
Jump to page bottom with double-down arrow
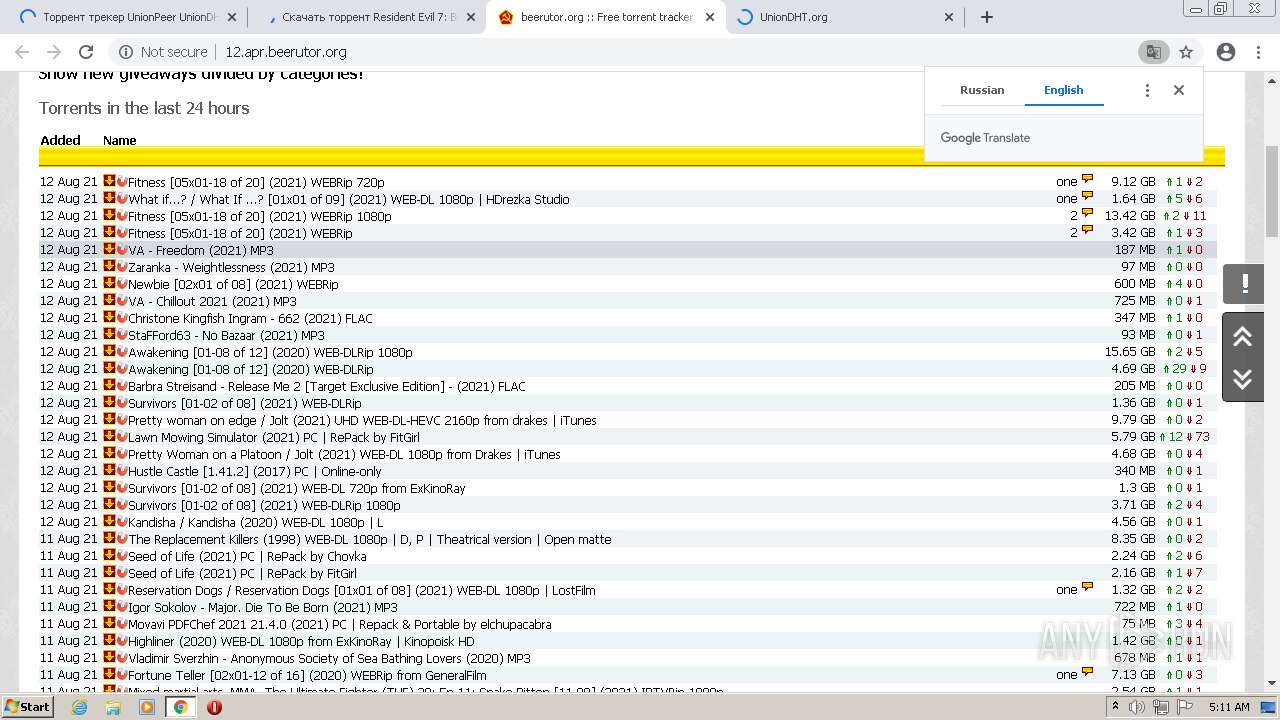[1243, 379]
